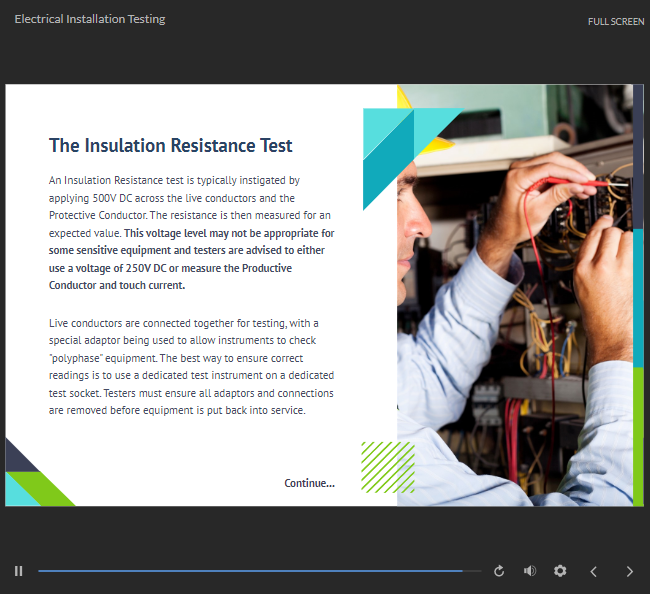Click the Continue... link
The width and height of the screenshot is (651, 594).
pos(309,483)
